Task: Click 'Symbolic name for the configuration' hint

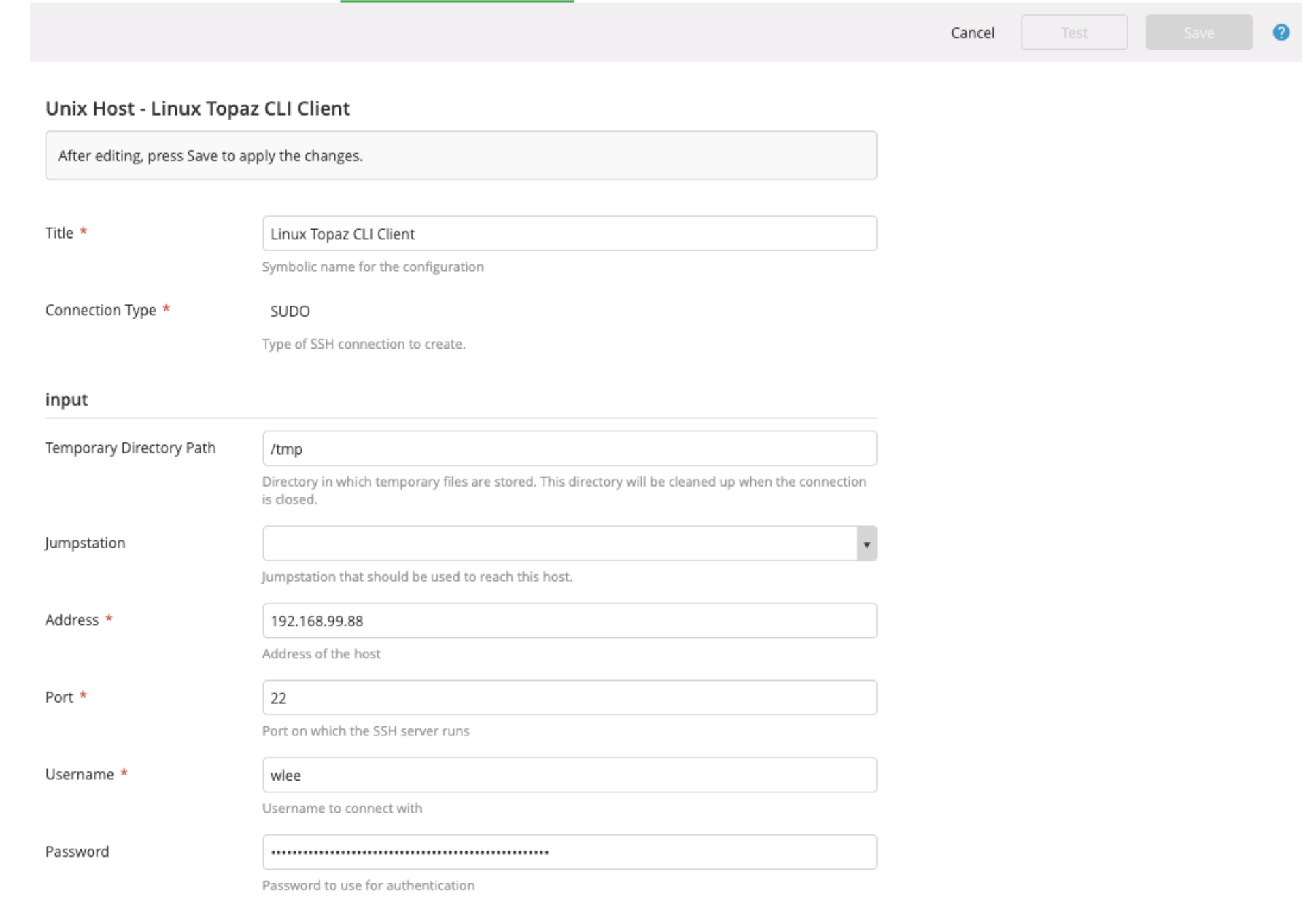Action: coord(373,267)
